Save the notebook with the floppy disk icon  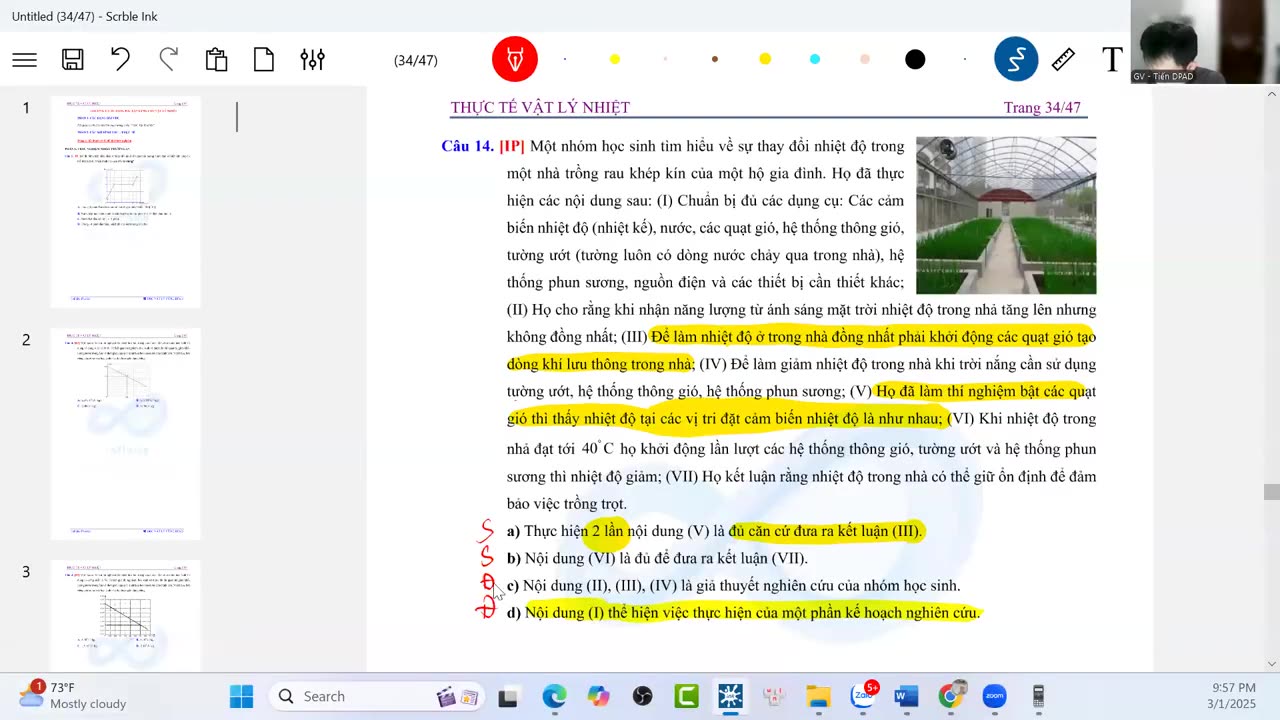(x=73, y=60)
